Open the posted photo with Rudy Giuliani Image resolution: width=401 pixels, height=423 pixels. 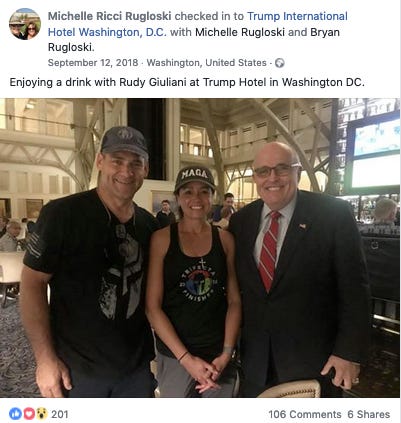pos(200,248)
